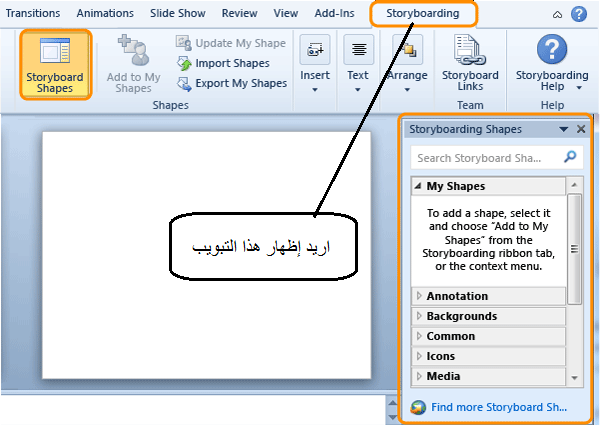Collapse the My Shapes category

[488, 186]
